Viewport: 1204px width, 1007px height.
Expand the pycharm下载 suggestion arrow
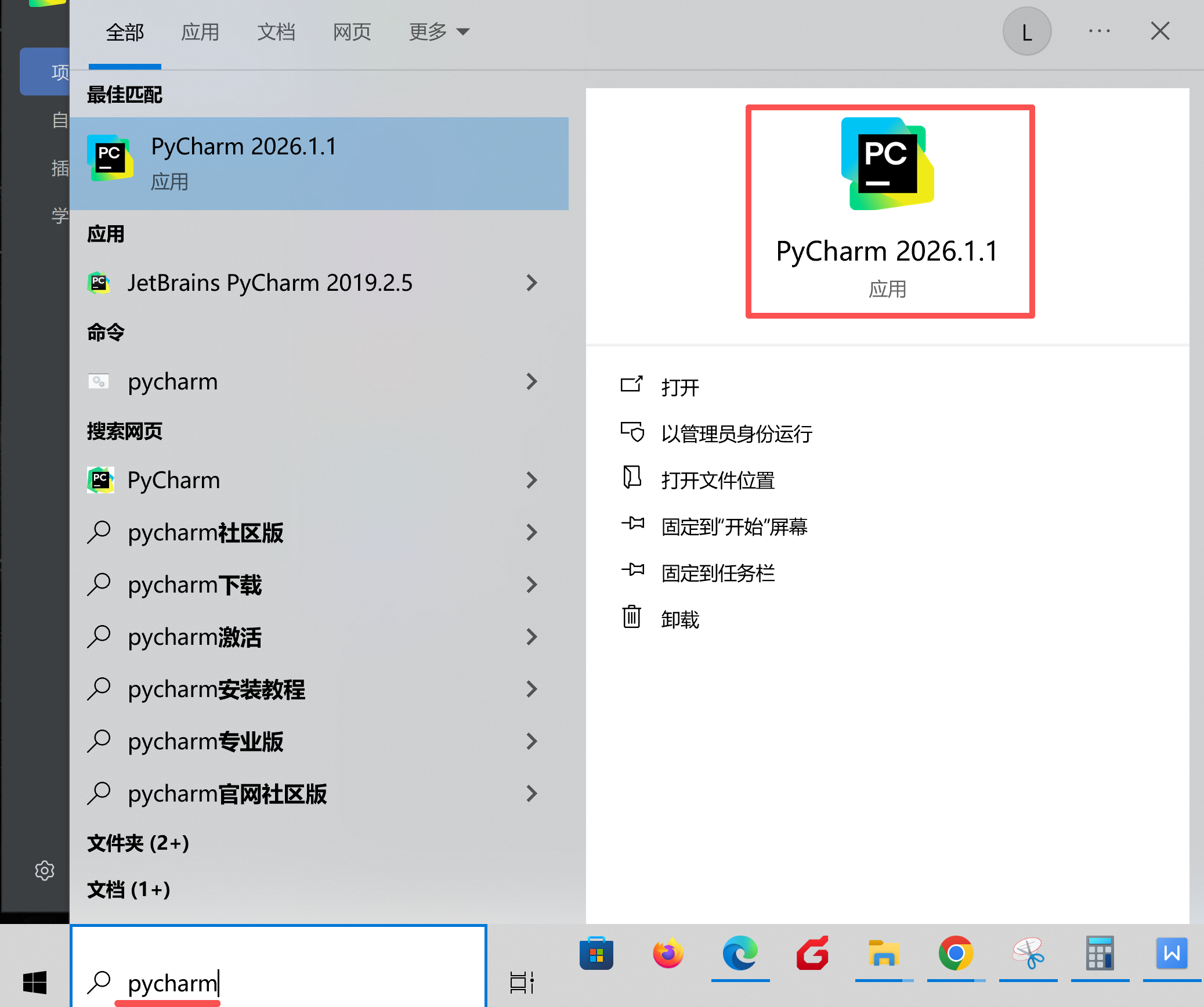click(x=532, y=584)
